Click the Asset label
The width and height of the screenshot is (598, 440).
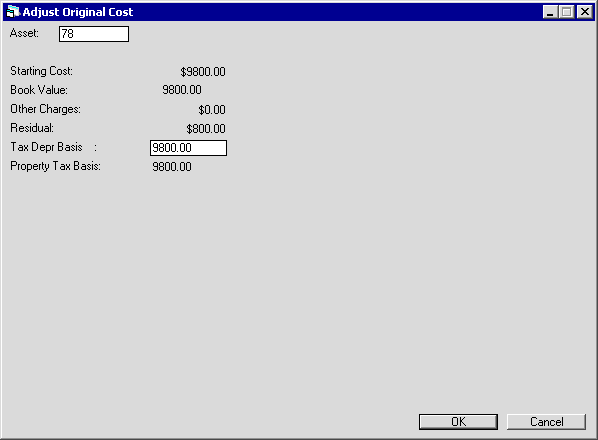24,33
